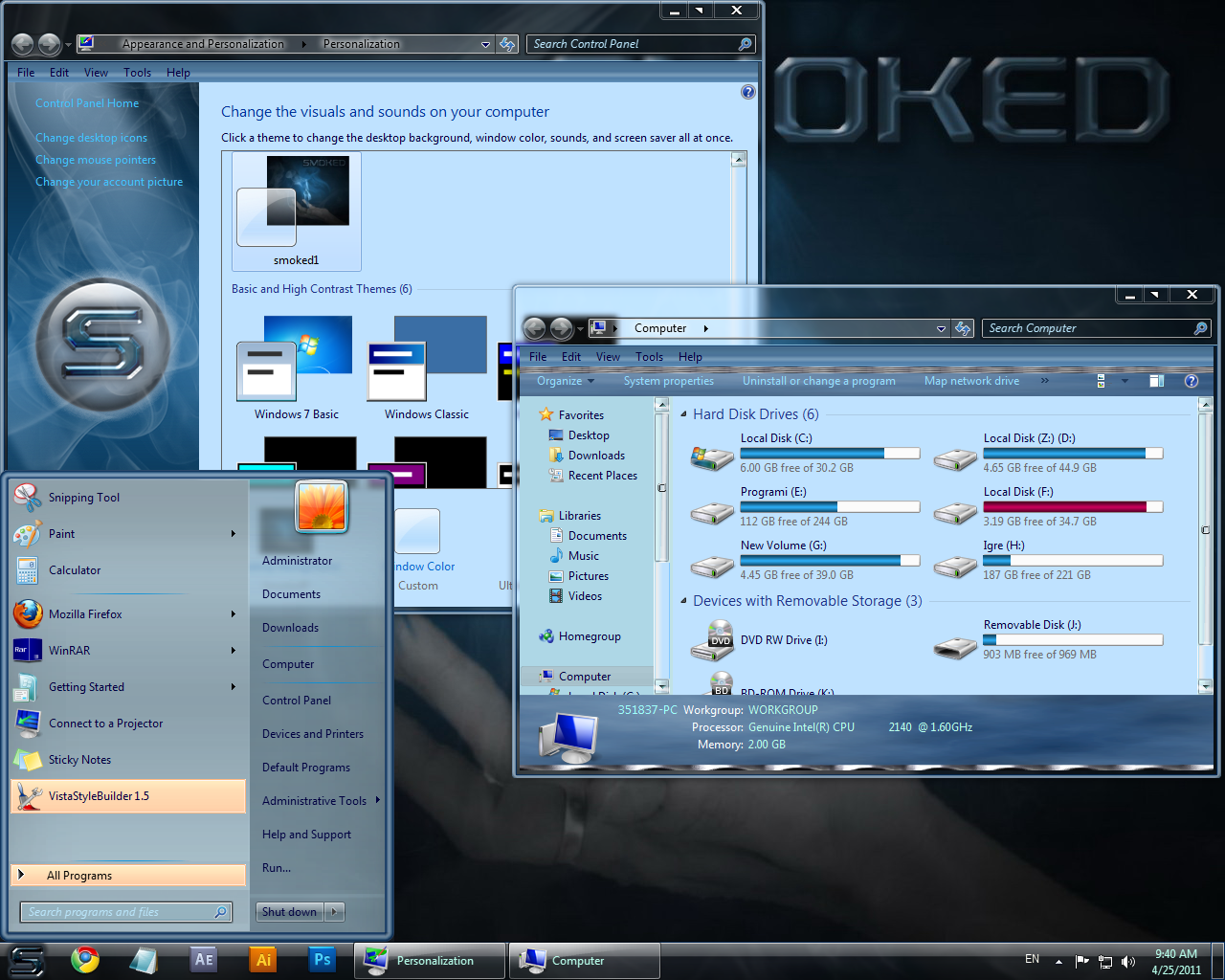The width and height of the screenshot is (1225, 980).
Task: Select Homegroup in navigation pane
Action: coord(590,636)
